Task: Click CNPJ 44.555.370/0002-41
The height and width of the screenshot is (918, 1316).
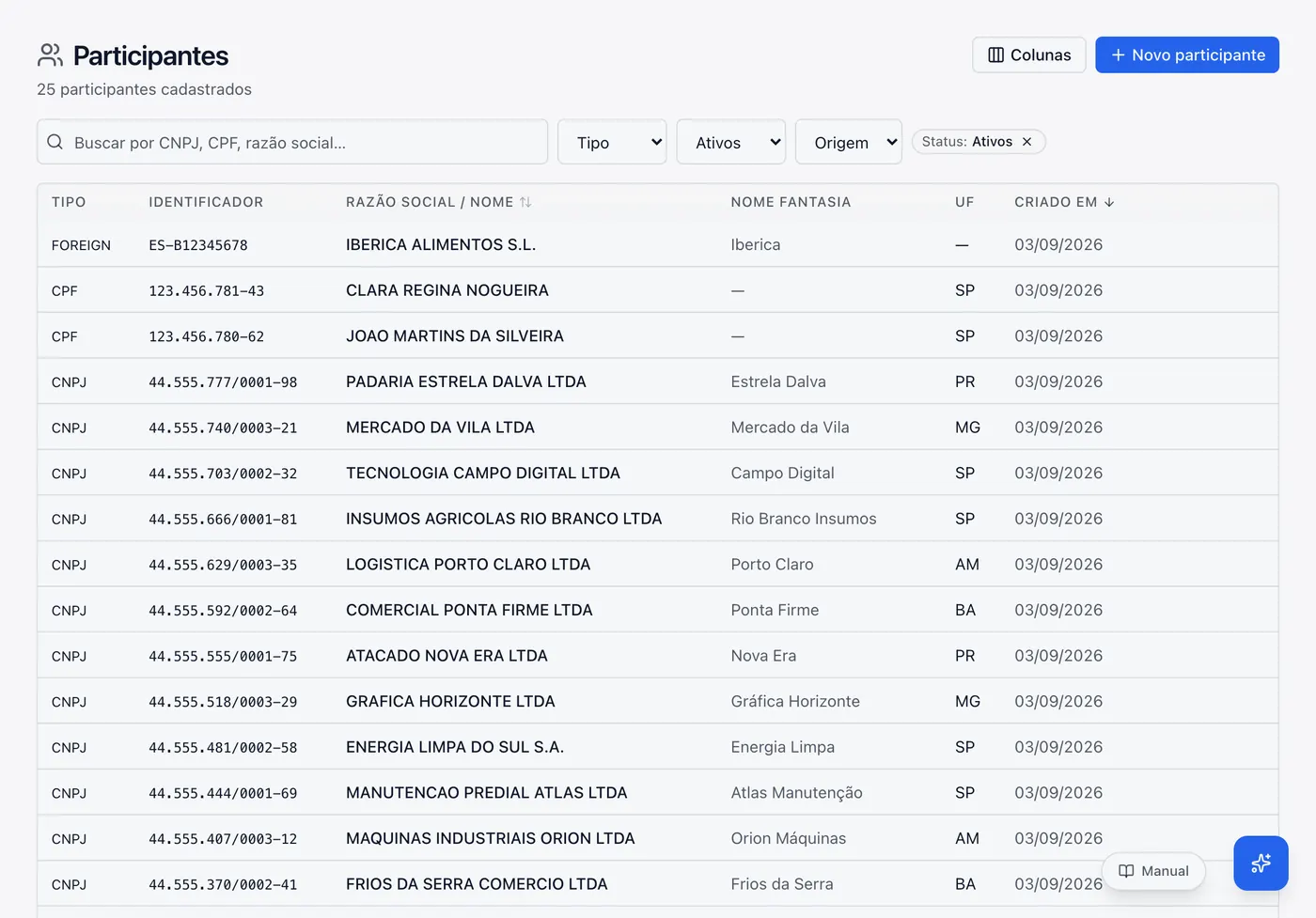Action: coord(223,885)
